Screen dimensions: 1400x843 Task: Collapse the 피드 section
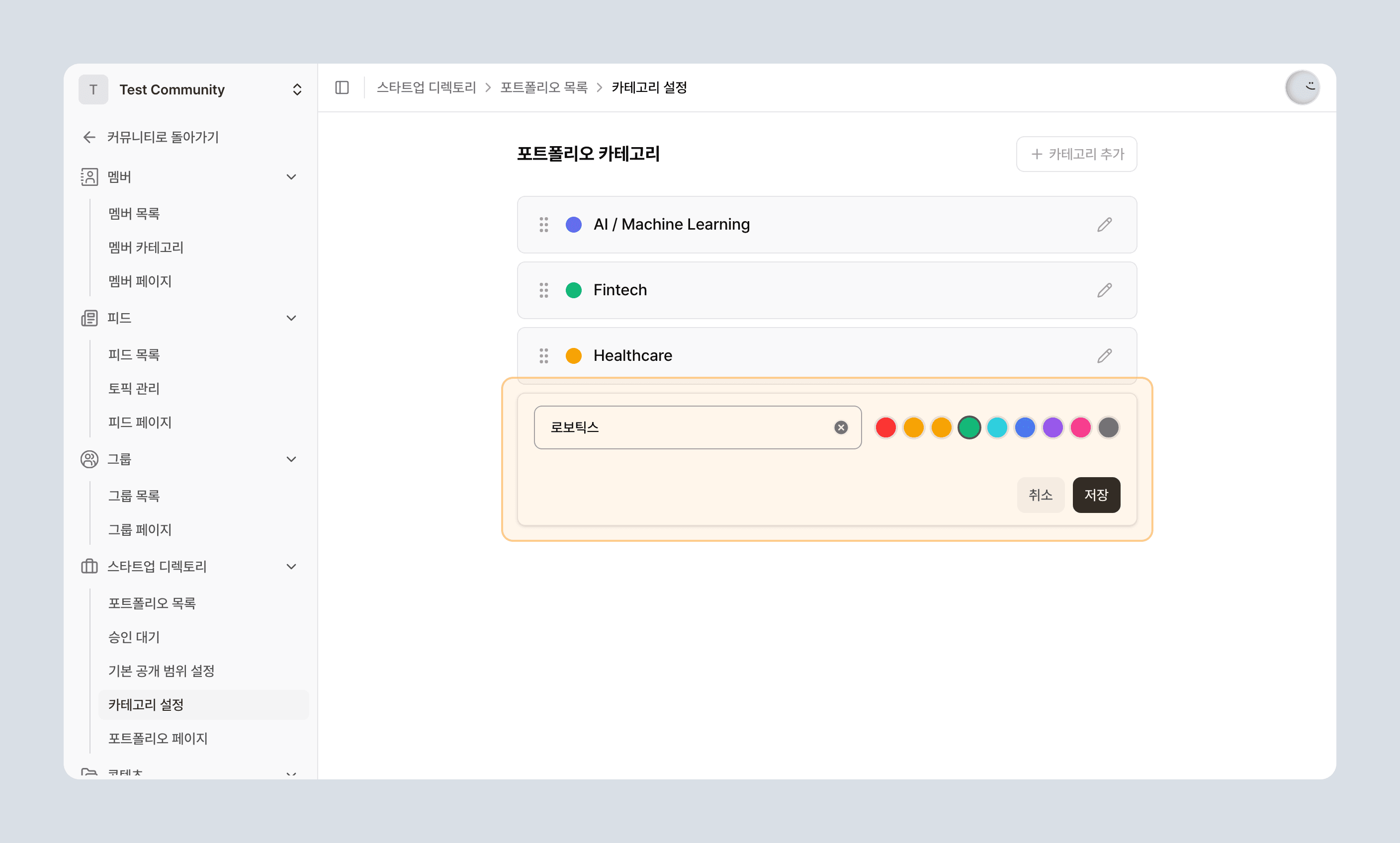[x=291, y=318]
